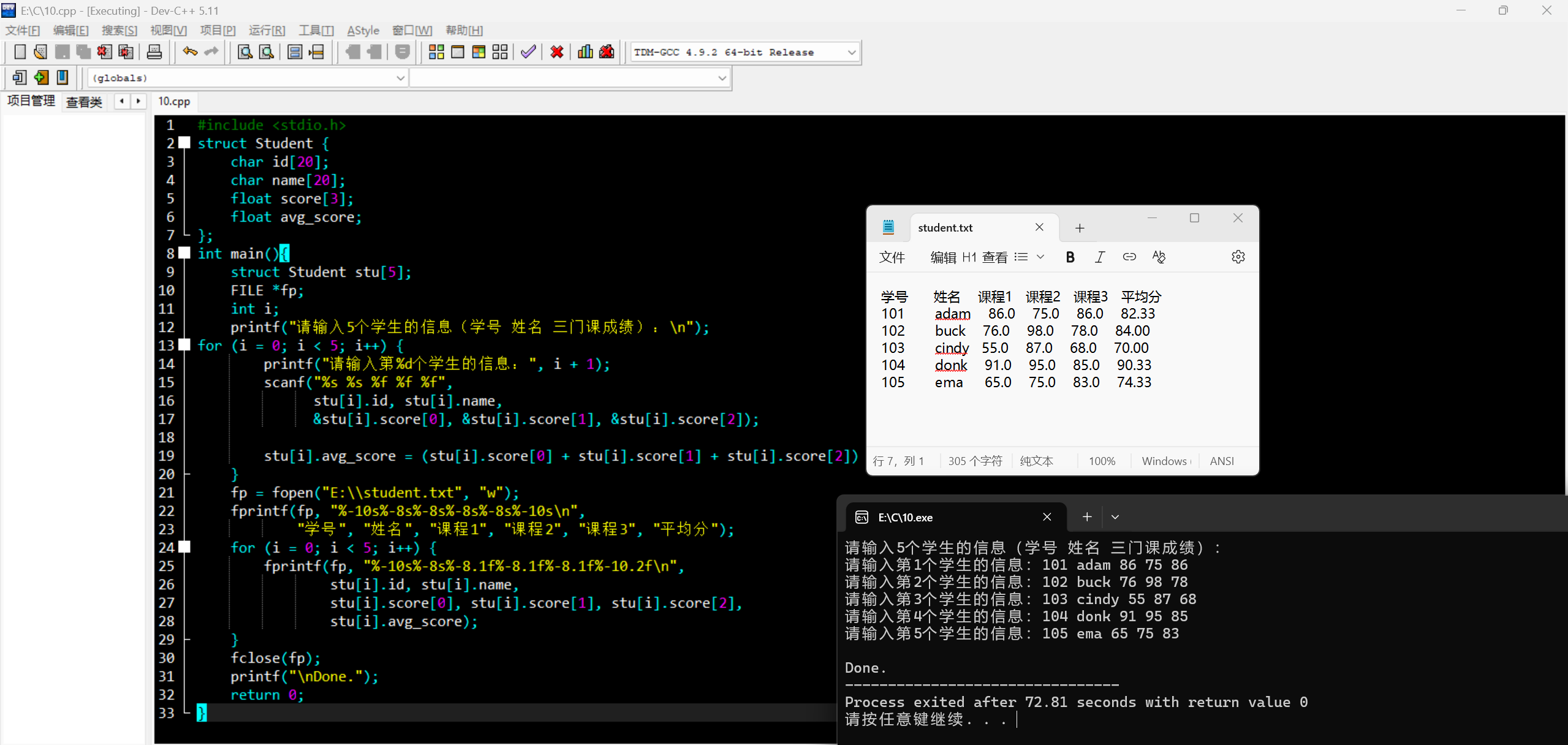
Task: Toggle fold marker at line 13 for loop
Action: 184,346
